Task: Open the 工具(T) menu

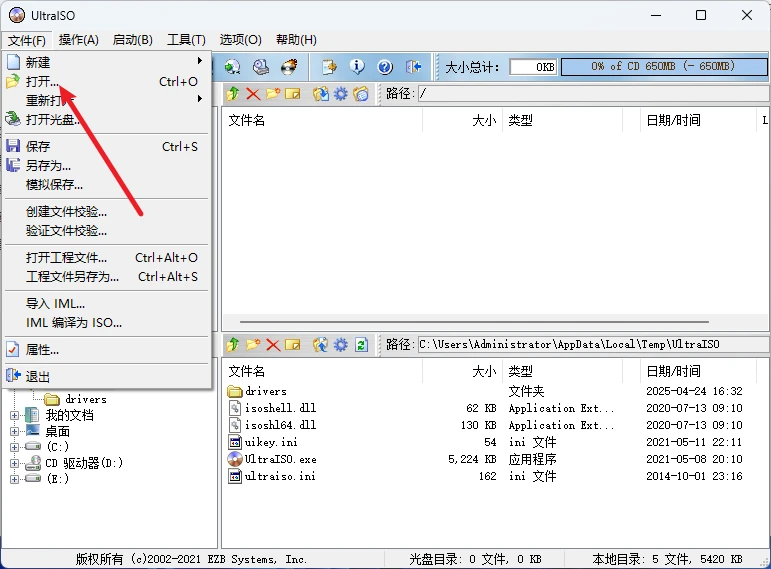Action: point(186,40)
